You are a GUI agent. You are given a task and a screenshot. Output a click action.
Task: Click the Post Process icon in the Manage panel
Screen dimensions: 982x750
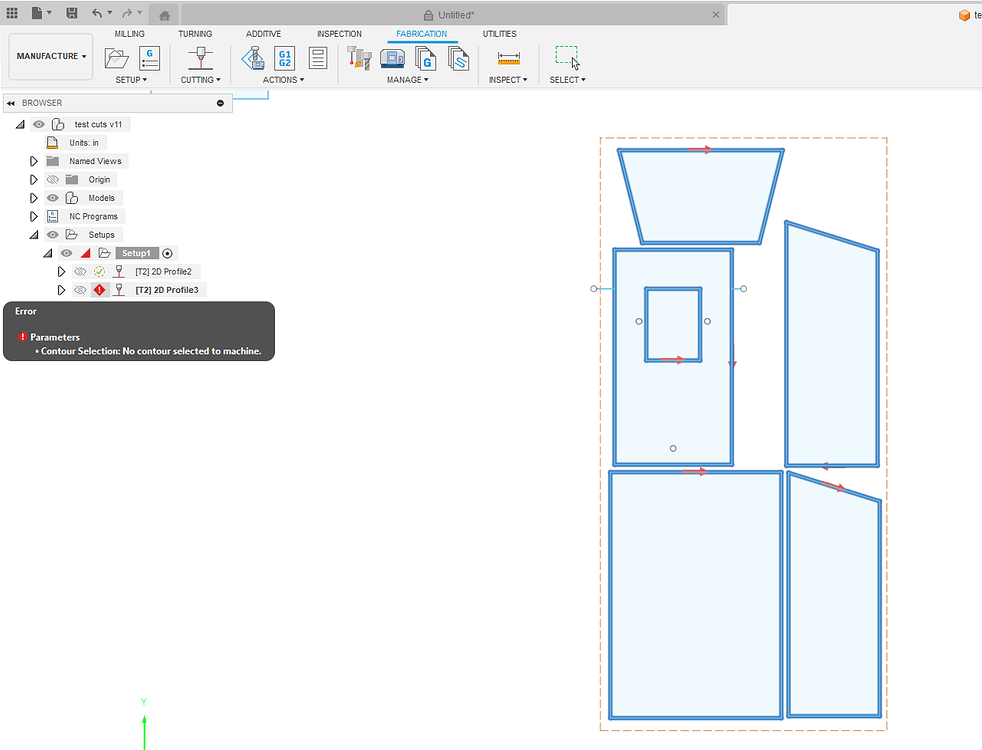coord(428,59)
